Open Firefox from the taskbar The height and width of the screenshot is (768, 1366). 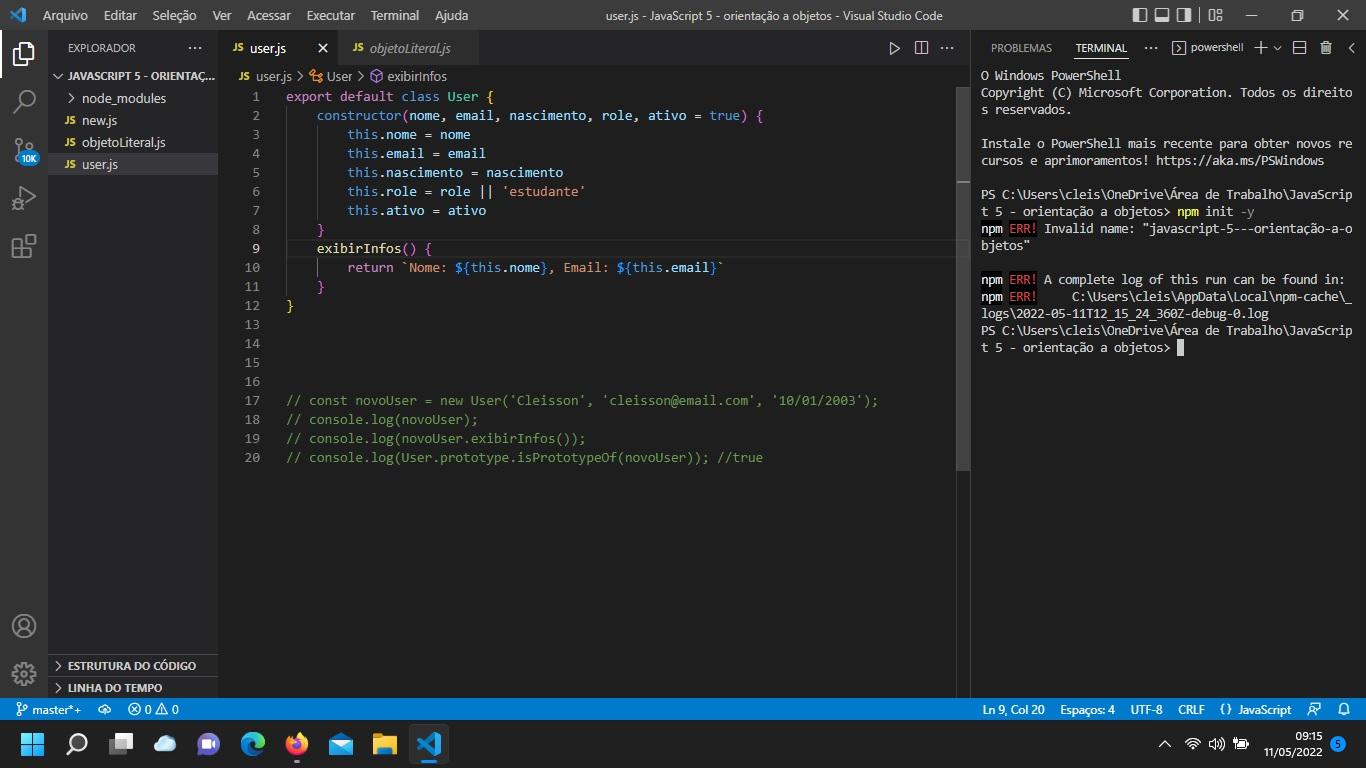click(297, 744)
